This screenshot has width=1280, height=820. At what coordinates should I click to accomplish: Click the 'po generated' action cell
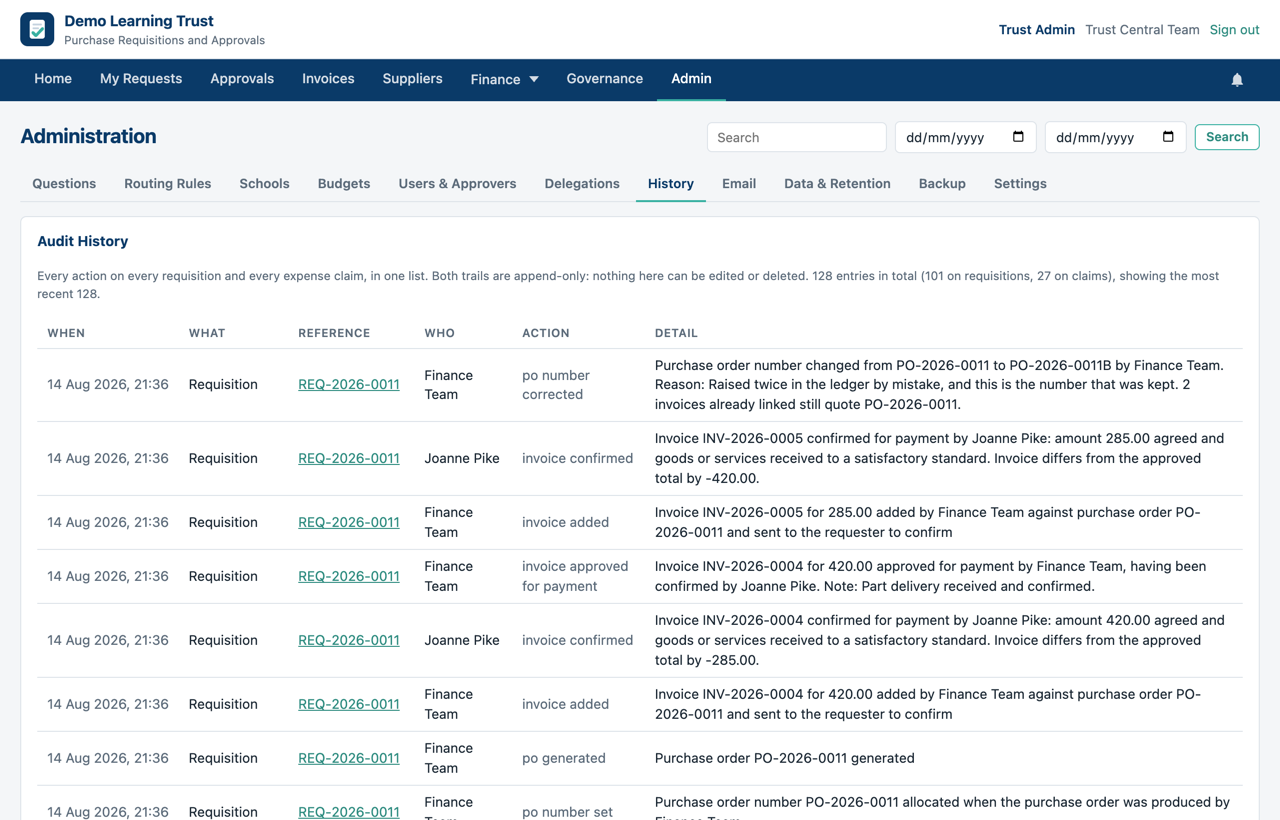[x=564, y=758]
